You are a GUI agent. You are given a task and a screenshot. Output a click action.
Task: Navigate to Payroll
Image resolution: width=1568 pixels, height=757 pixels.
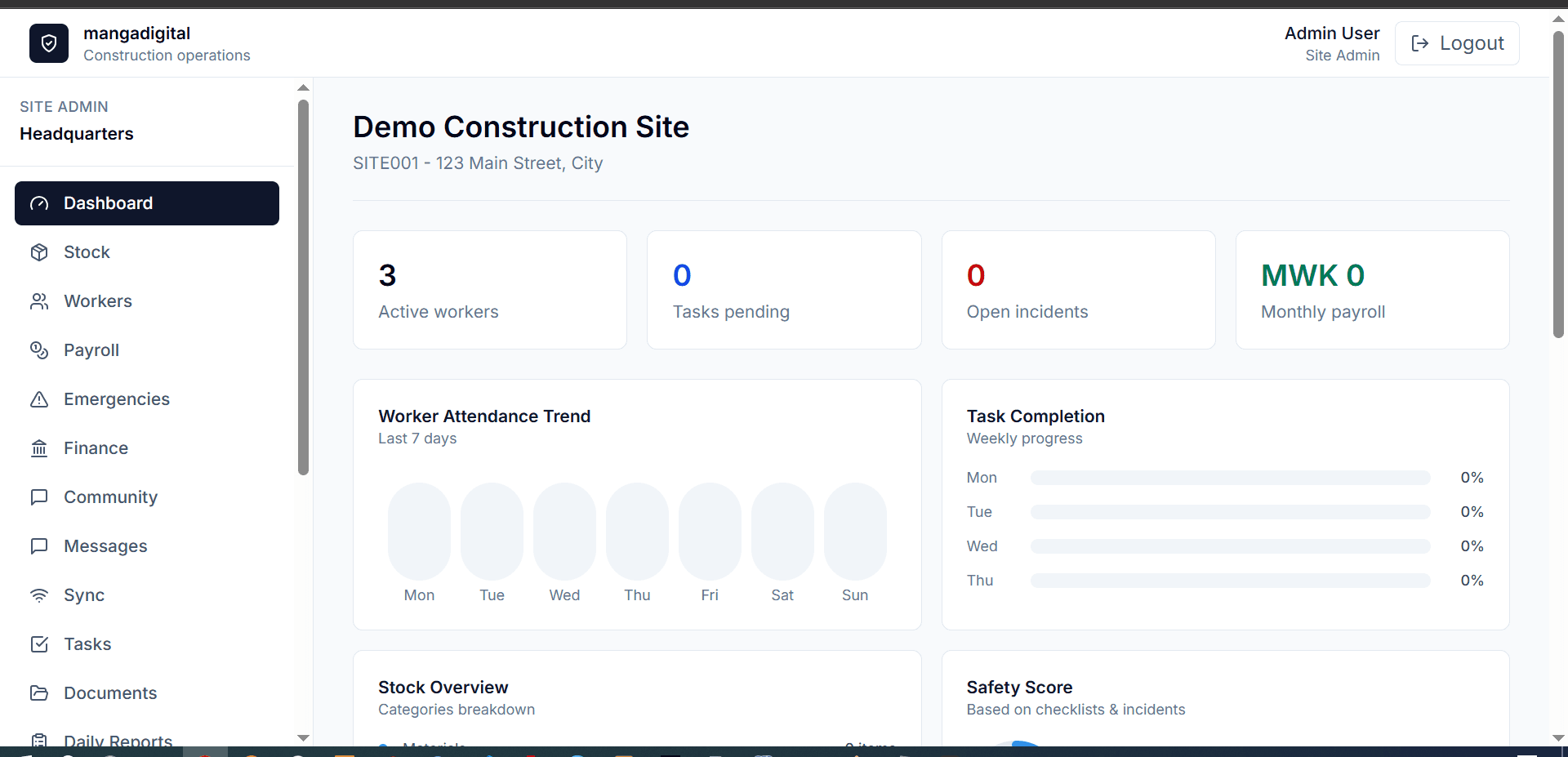coord(147,350)
